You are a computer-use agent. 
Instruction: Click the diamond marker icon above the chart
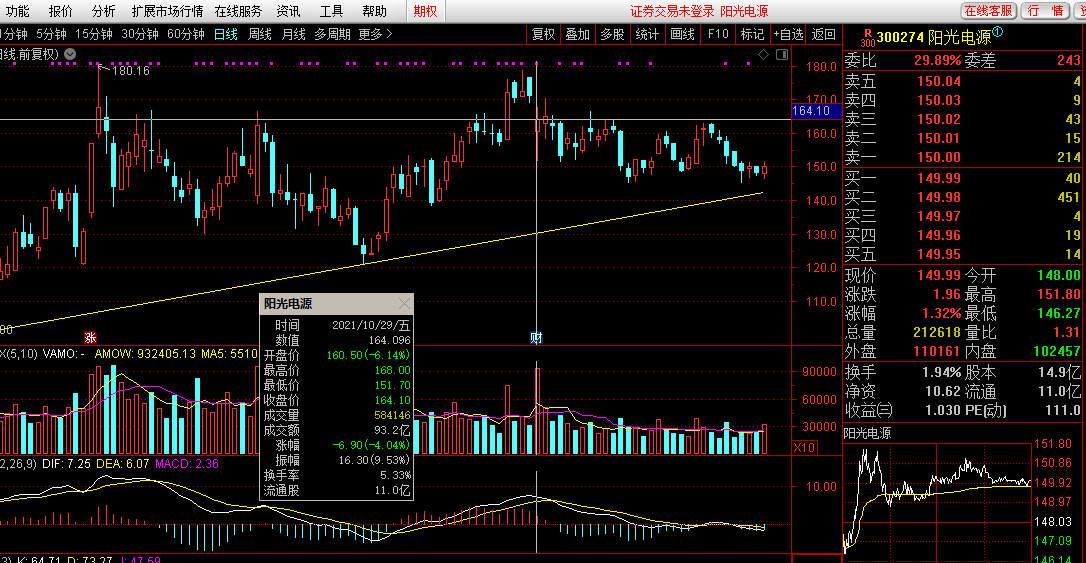[x=763, y=54]
